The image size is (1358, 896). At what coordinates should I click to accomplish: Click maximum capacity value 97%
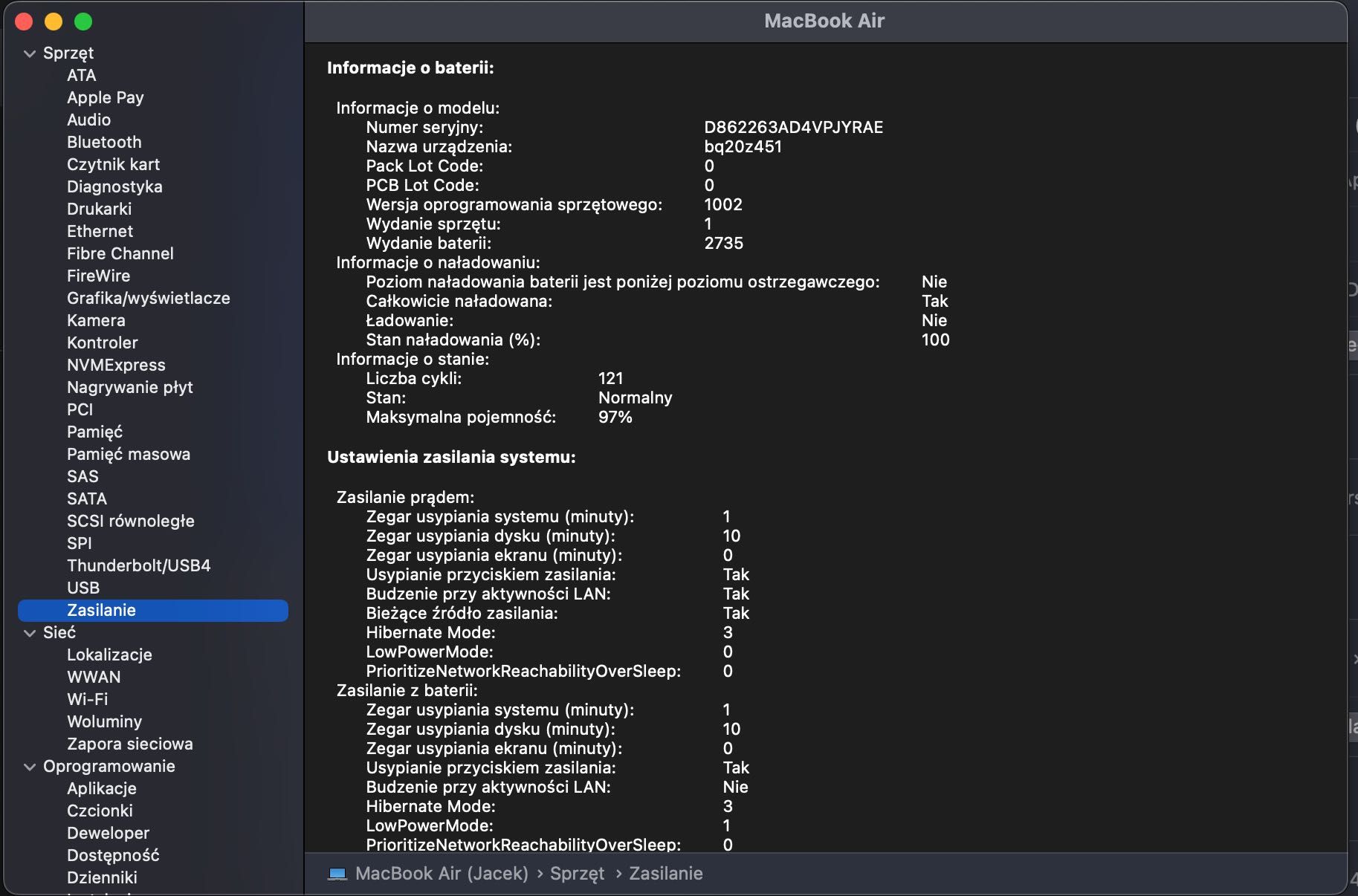(615, 417)
